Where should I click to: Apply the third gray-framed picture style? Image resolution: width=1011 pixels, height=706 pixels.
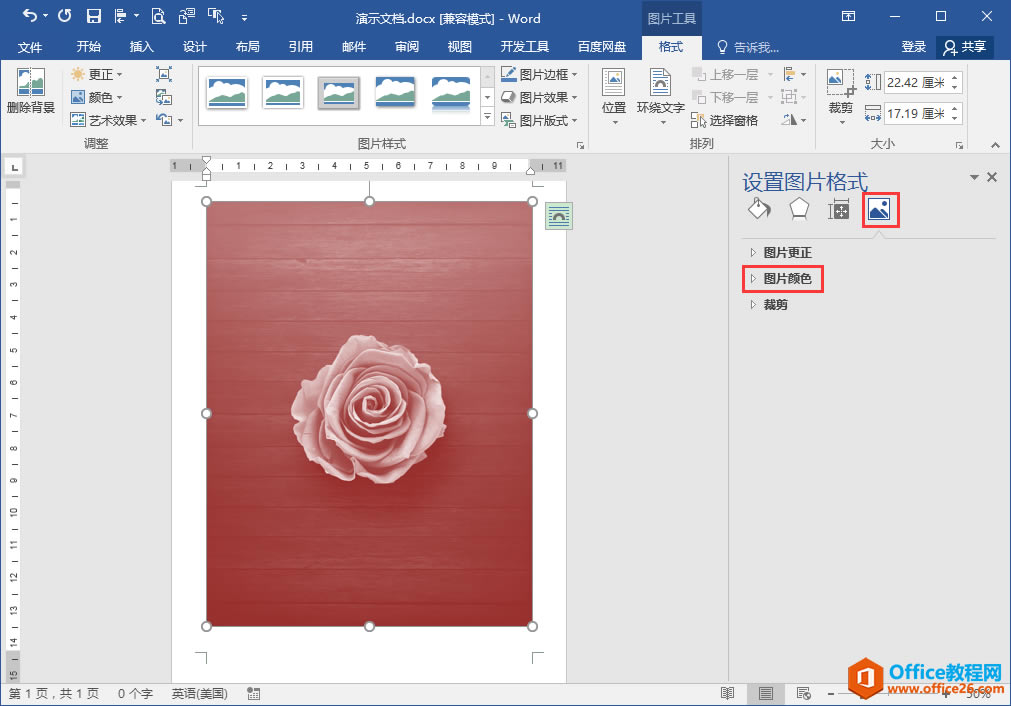(x=339, y=92)
